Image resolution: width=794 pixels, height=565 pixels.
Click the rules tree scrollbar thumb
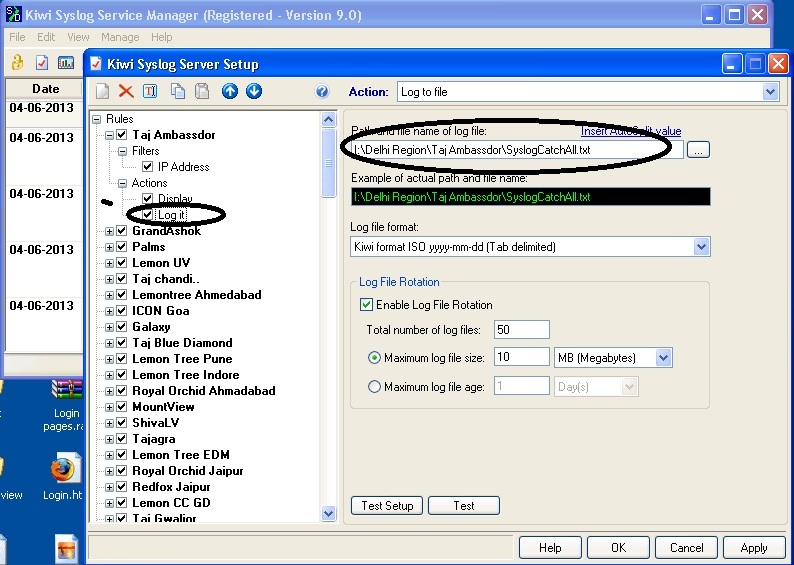(329, 163)
